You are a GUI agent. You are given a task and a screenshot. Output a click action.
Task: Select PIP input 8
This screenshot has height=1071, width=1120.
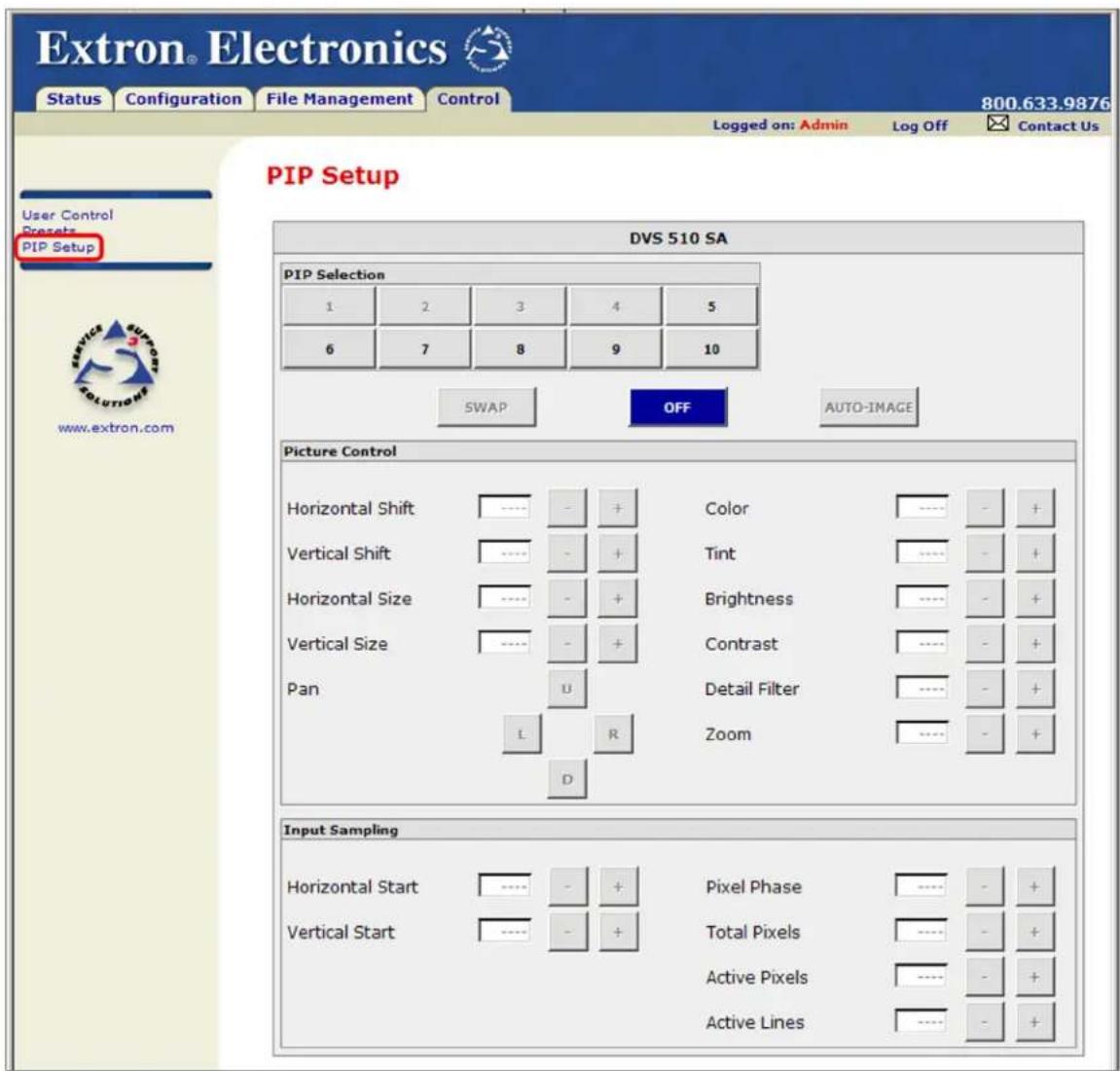520,349
